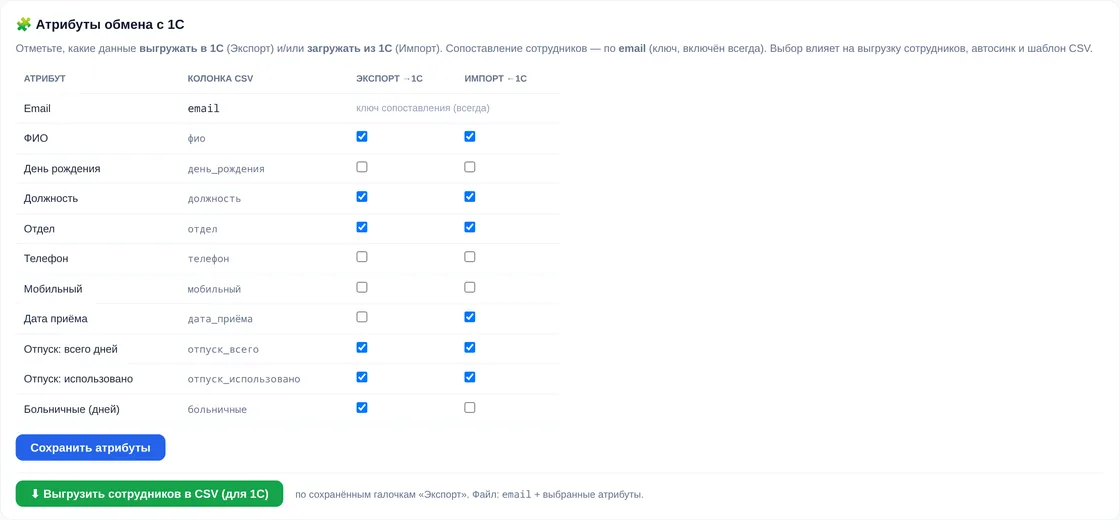Click the 'мобильный' CSV column value
Viewport: 1120px width, 520px height.
pyautogui.click(x=214, y=289)
